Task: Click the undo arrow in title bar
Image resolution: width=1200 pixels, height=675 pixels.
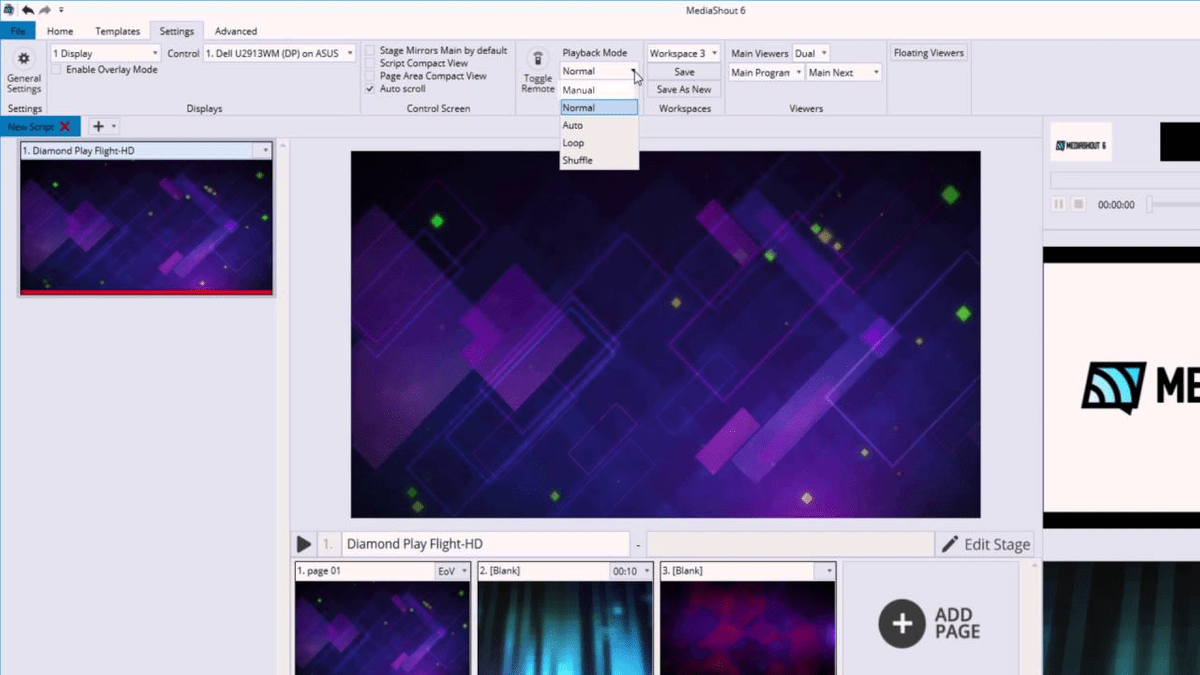Action: [29, 10]
